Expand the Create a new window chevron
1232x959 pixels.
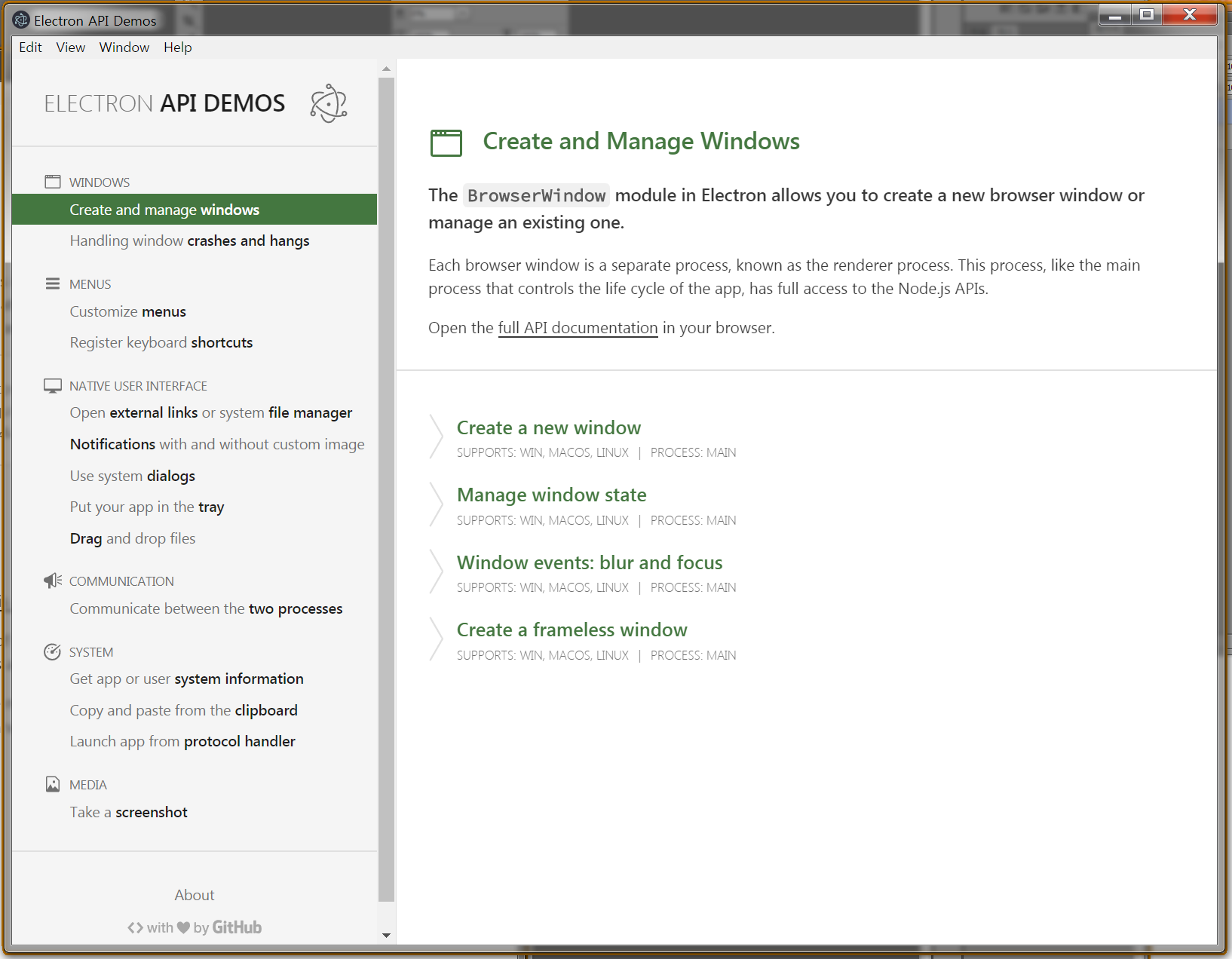pyautogui.click(x=436, y=437)
